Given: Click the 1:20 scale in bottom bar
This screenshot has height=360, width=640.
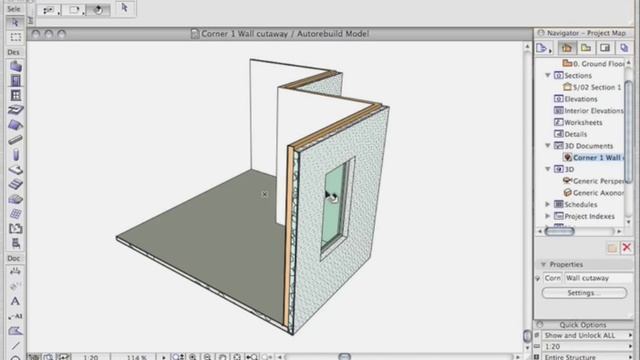Looking at the screenshot, I should tap(91, 357).
